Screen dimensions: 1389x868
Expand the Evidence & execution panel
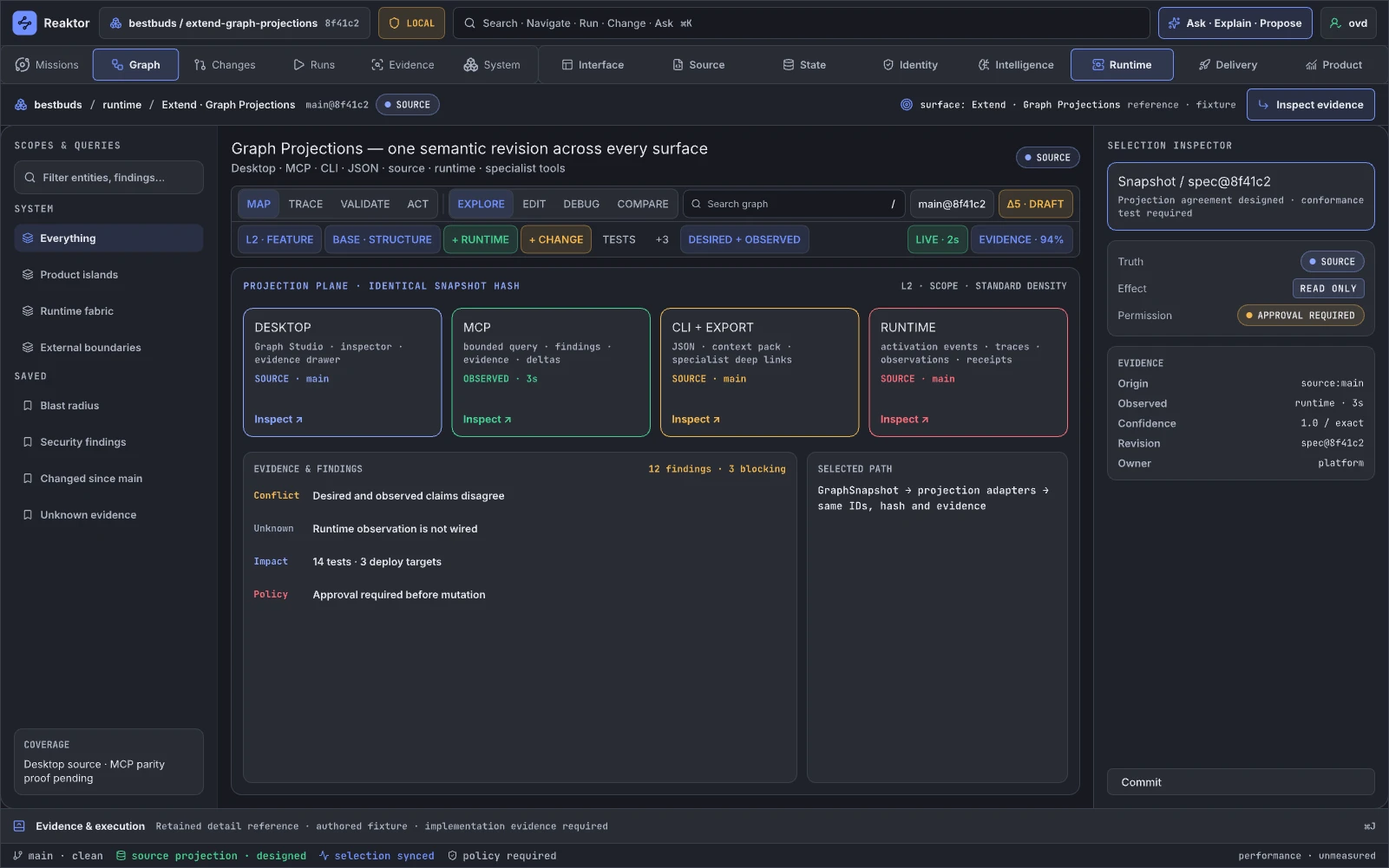pos(694,826)
